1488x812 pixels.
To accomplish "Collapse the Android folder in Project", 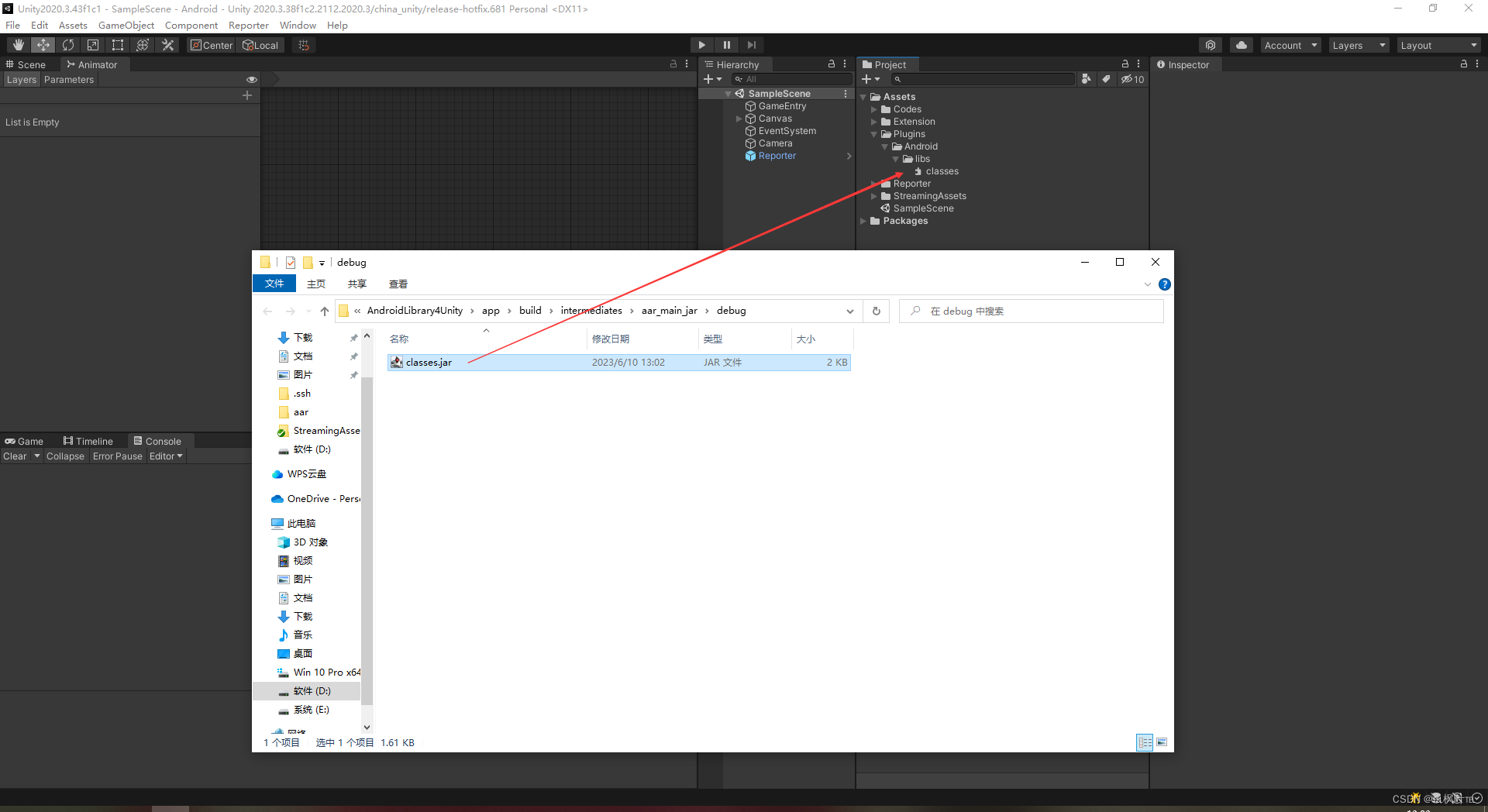I will point(883,146).
